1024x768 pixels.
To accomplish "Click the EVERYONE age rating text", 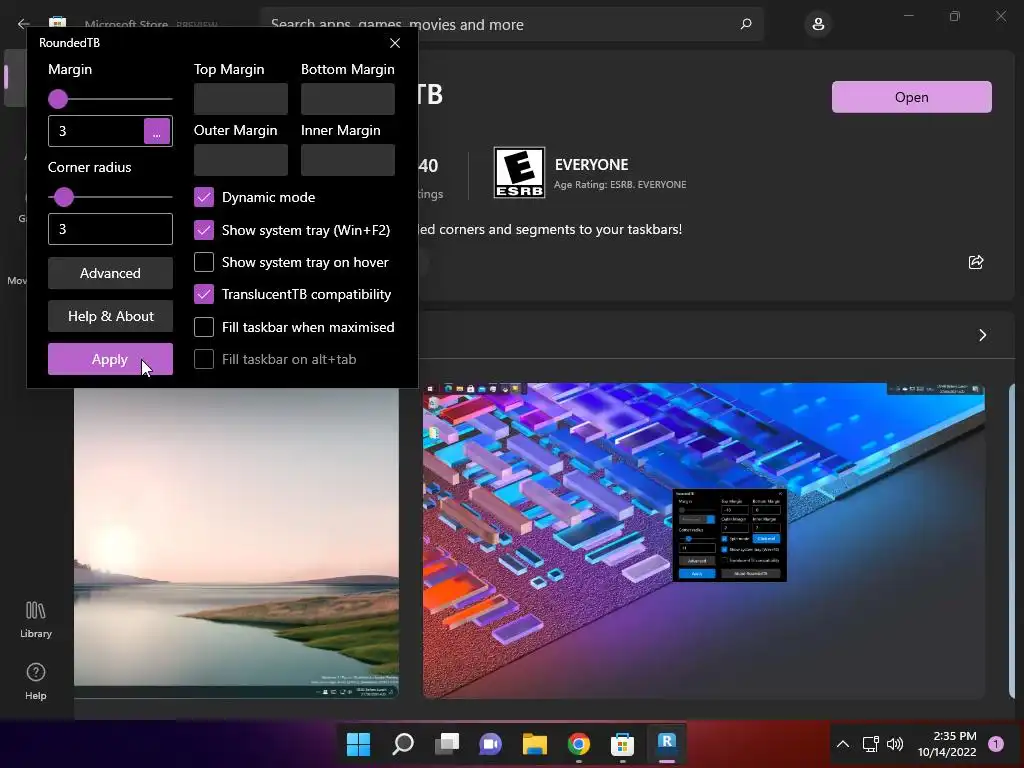I will [592, 165].
